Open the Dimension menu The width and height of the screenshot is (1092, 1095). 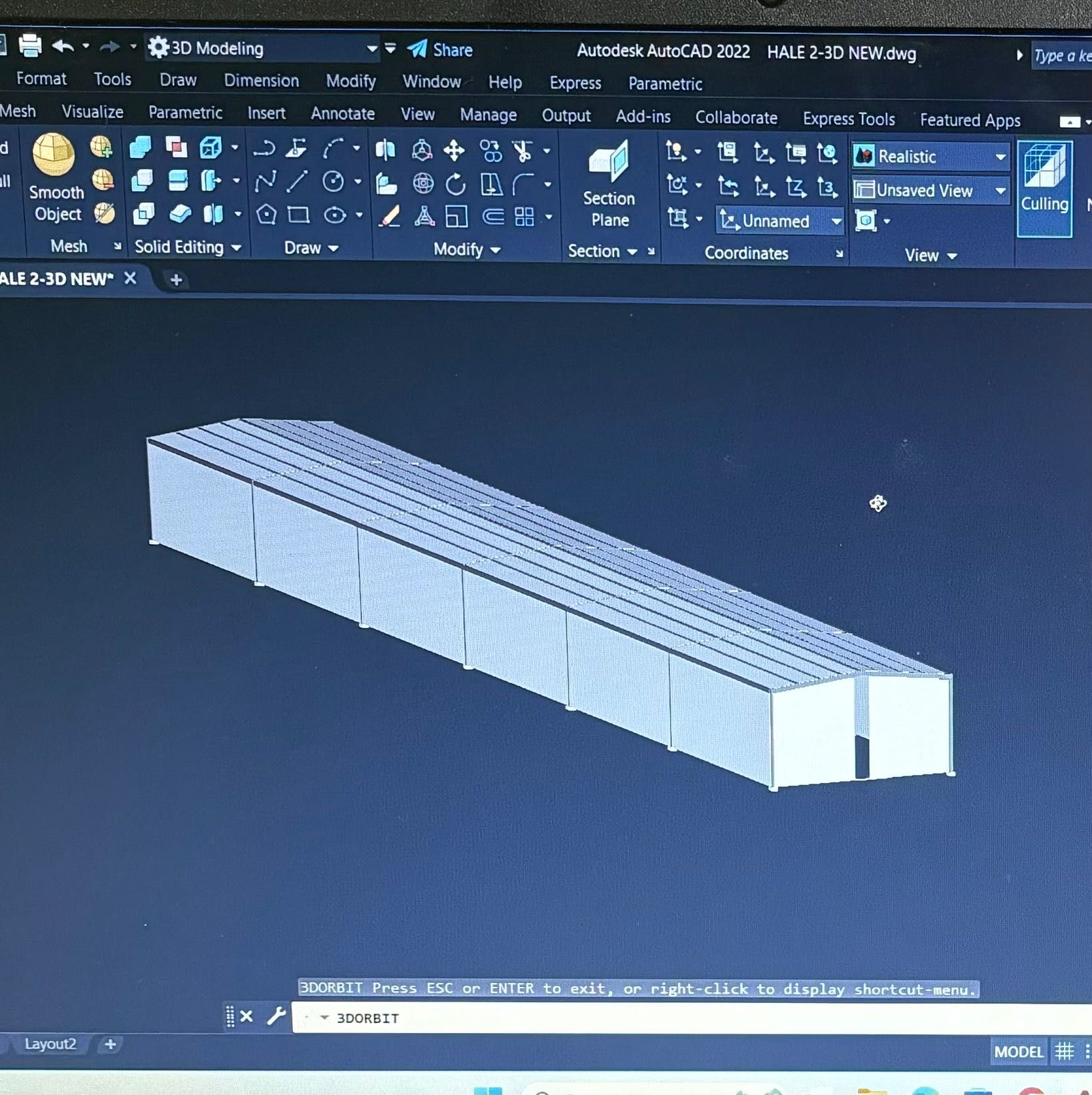[261, 81]
